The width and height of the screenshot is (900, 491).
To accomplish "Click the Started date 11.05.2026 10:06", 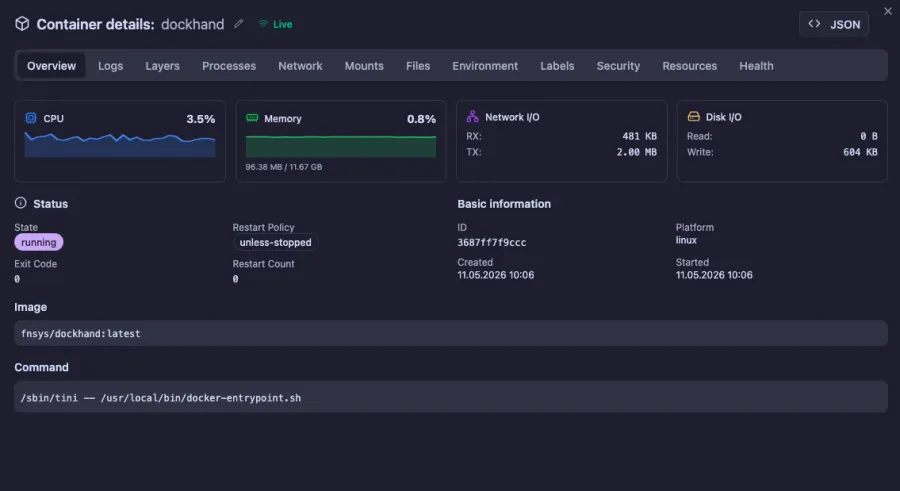I will pyautogui.click(x=713, y=275).
